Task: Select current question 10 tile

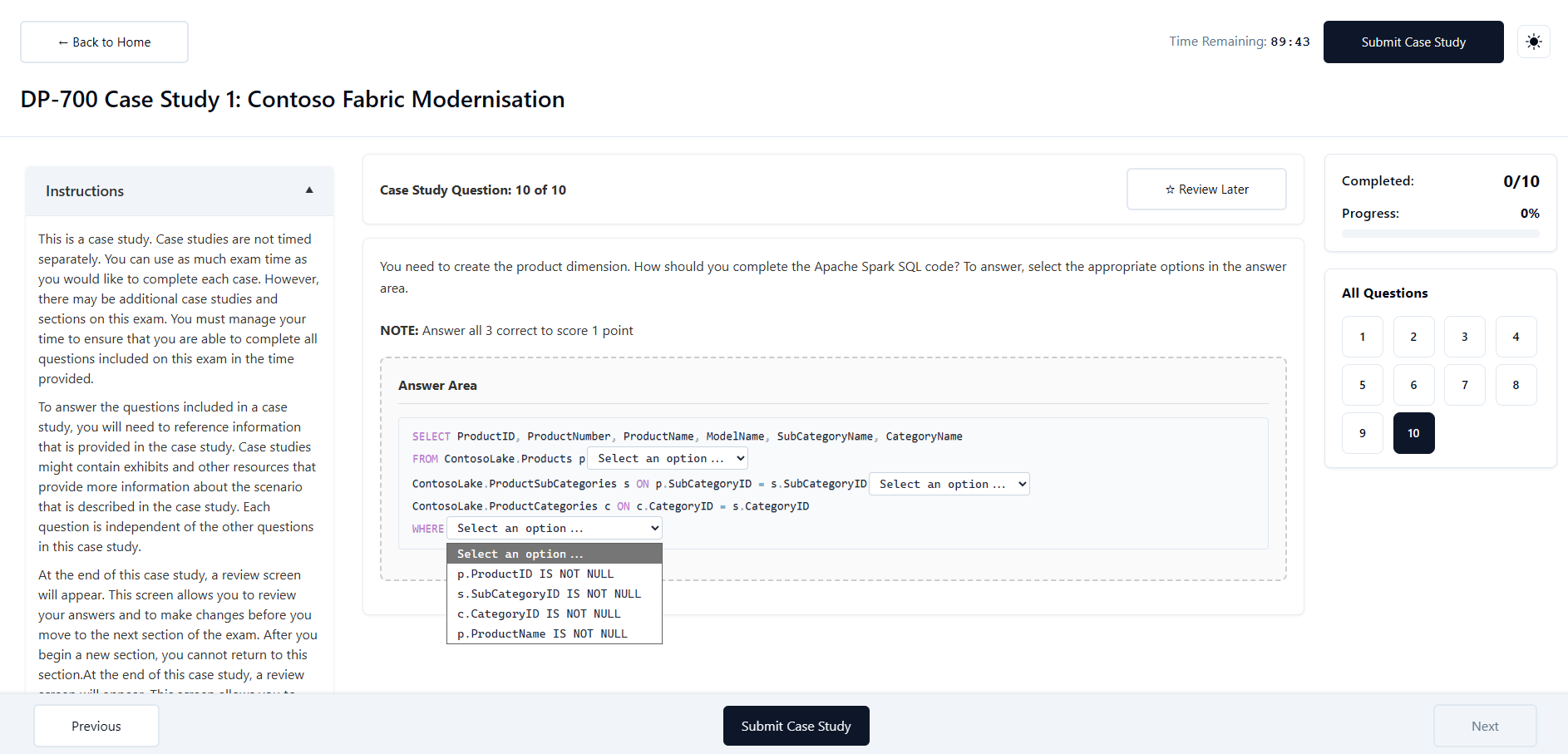Action: pos(1413,433)
